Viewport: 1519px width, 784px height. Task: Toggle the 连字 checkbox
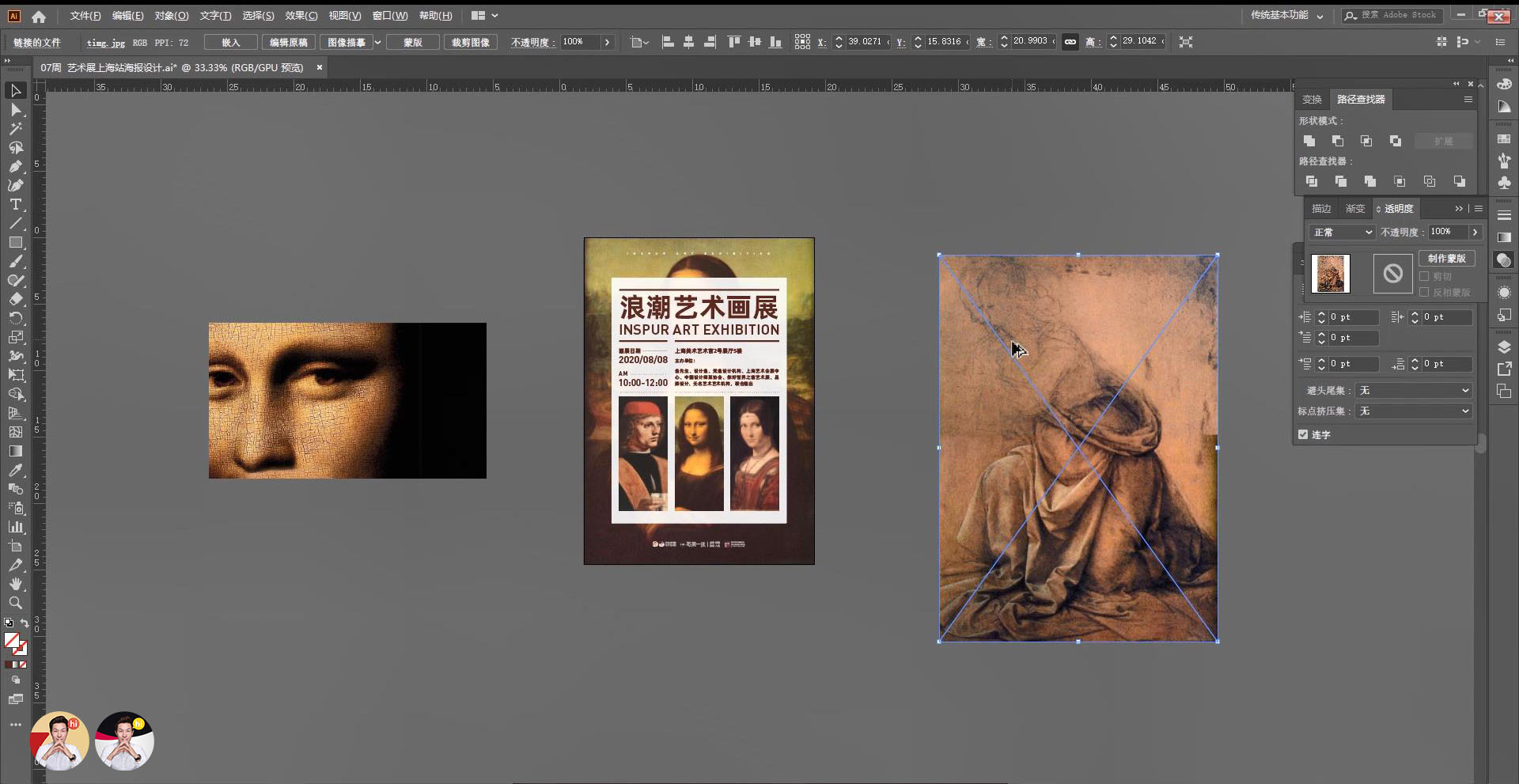pos(1303,434)
